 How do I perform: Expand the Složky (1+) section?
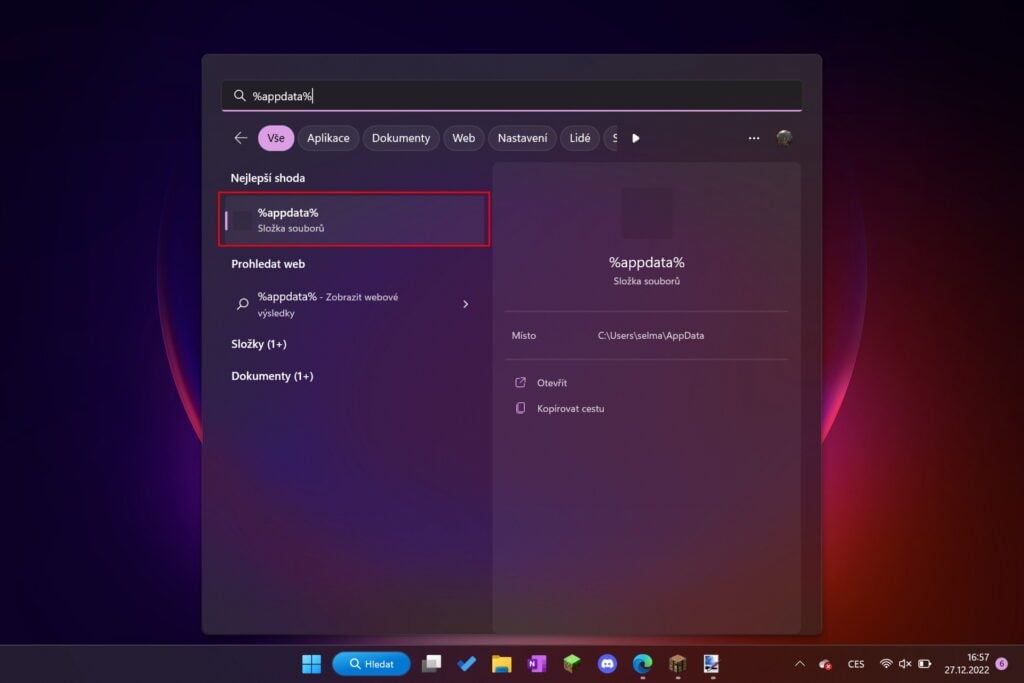259,344
